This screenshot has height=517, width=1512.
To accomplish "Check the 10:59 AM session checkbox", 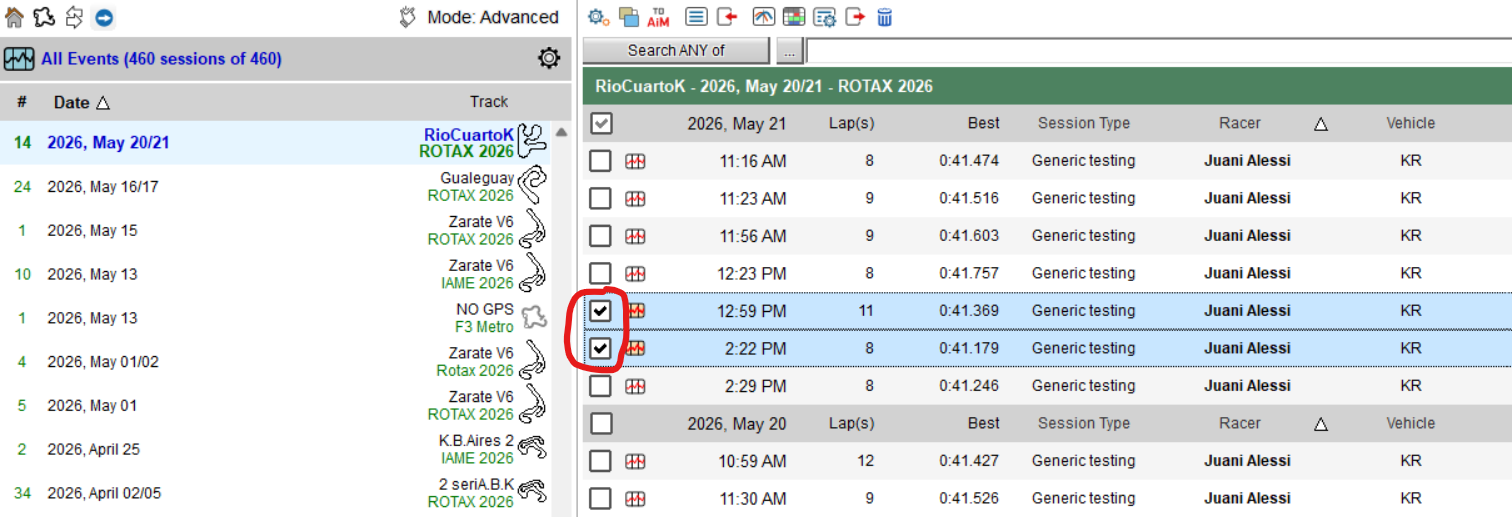I will (600, 461).
